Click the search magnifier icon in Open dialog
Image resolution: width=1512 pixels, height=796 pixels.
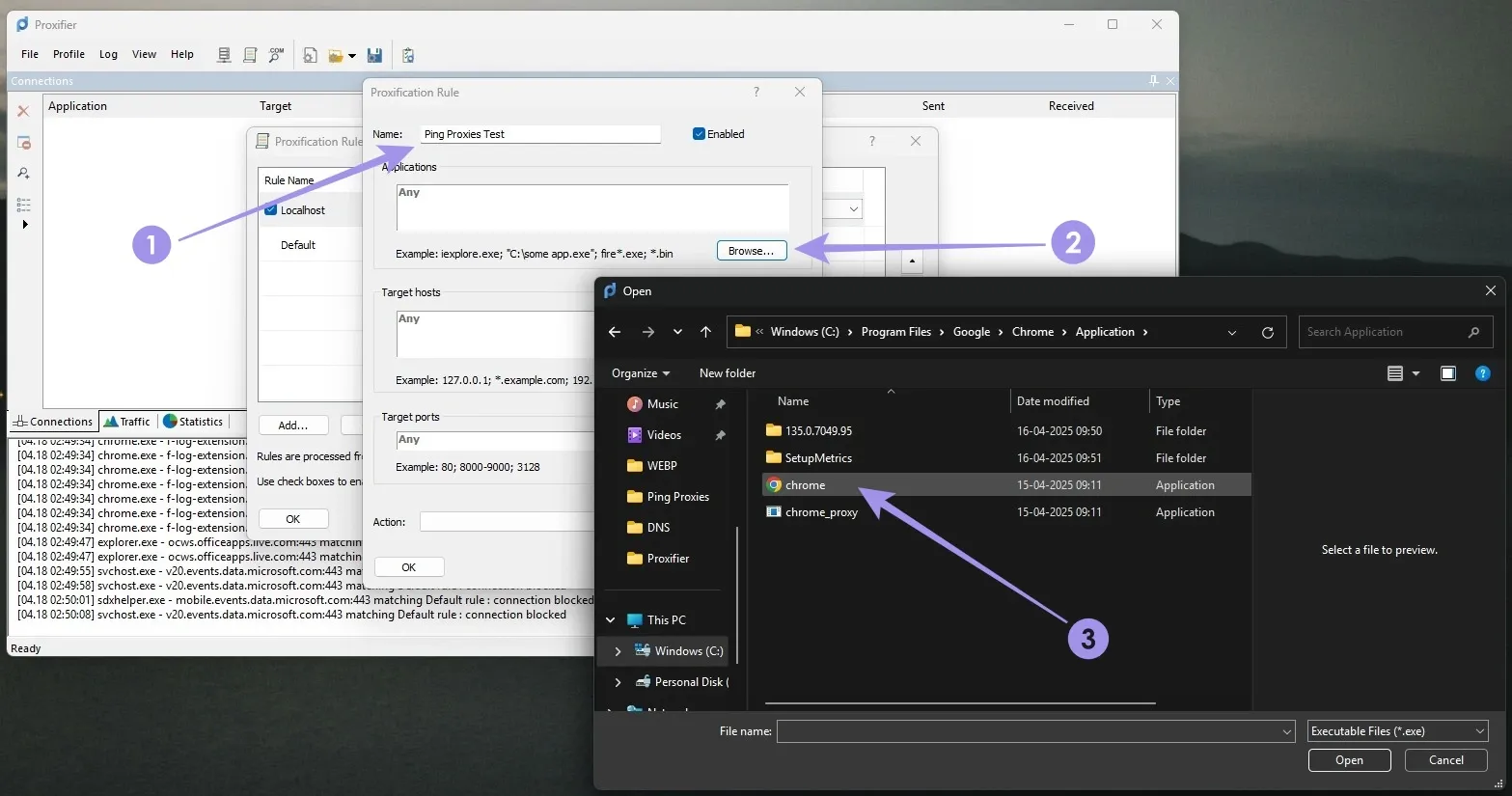point(1473,332)
